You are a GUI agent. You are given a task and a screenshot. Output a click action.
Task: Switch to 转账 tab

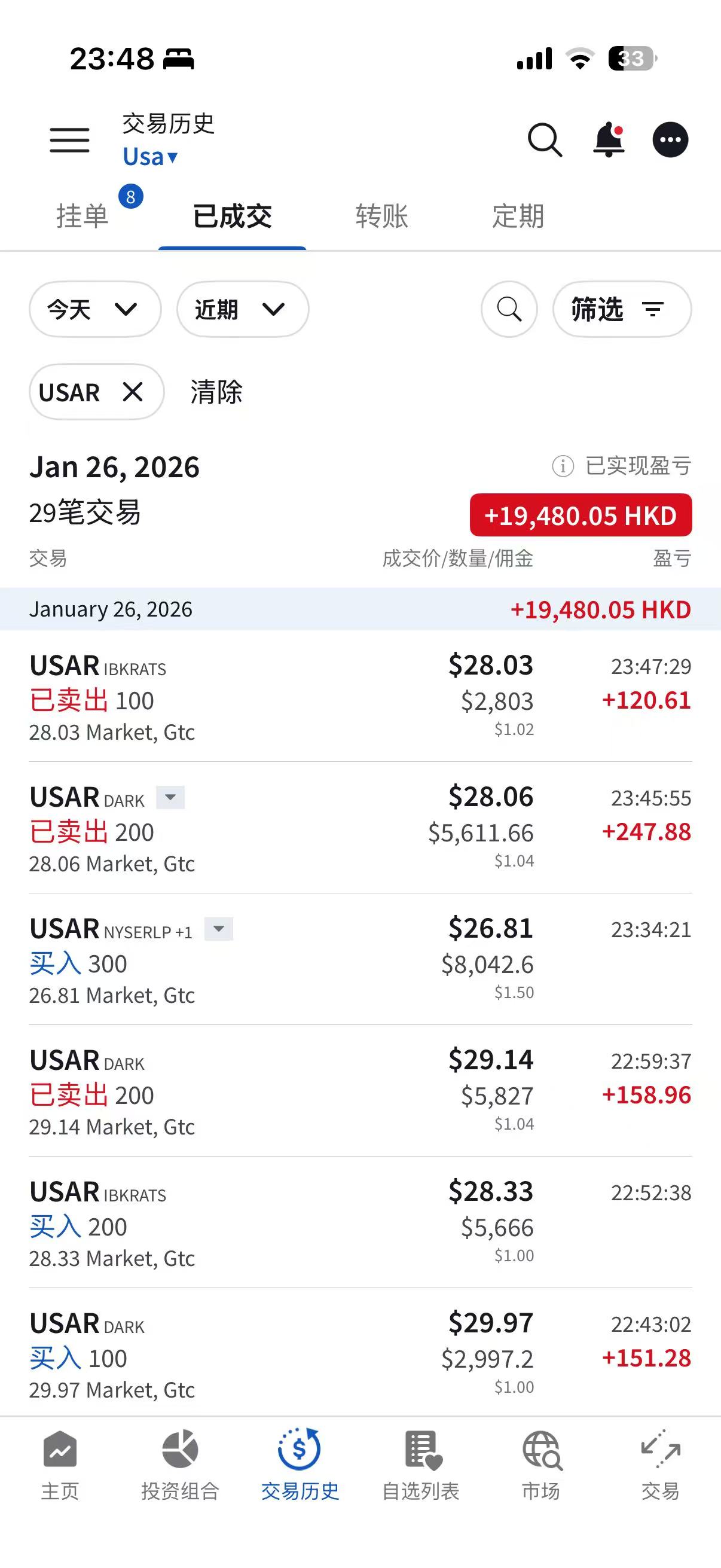pos(381,216)
